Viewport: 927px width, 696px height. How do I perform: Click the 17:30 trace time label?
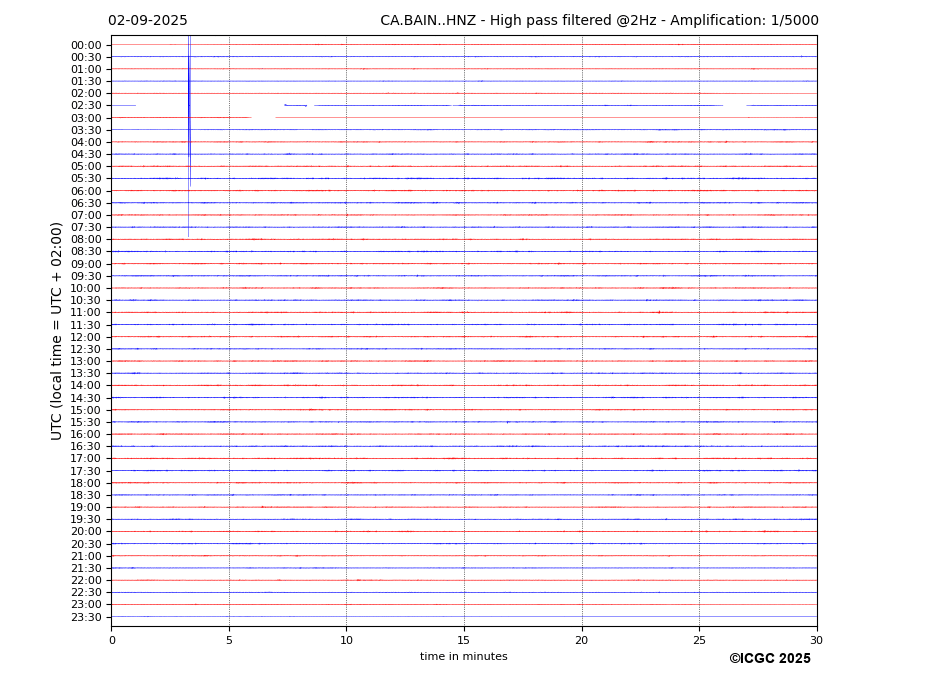pyautogui.click(x=86, y=471)
